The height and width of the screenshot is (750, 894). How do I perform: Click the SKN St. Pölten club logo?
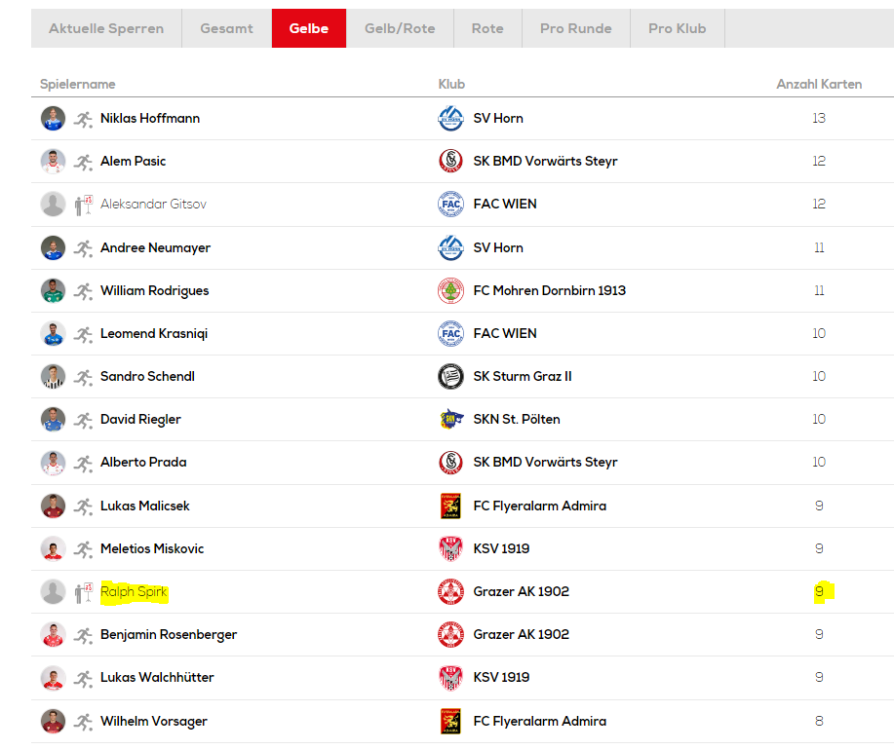click(451, 420)
